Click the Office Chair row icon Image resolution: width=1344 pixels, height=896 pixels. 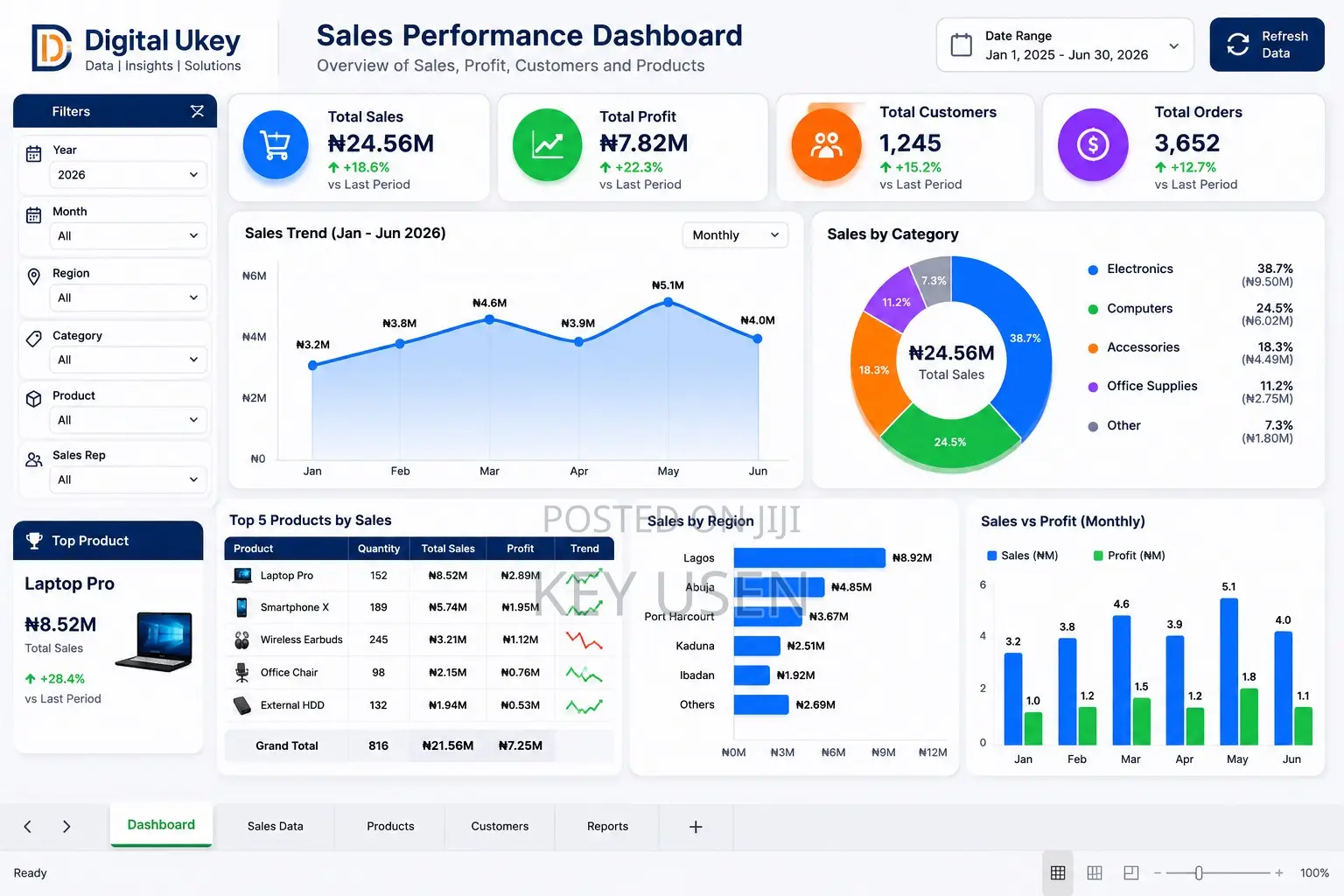pyautogui.click(x=242, y=672)
